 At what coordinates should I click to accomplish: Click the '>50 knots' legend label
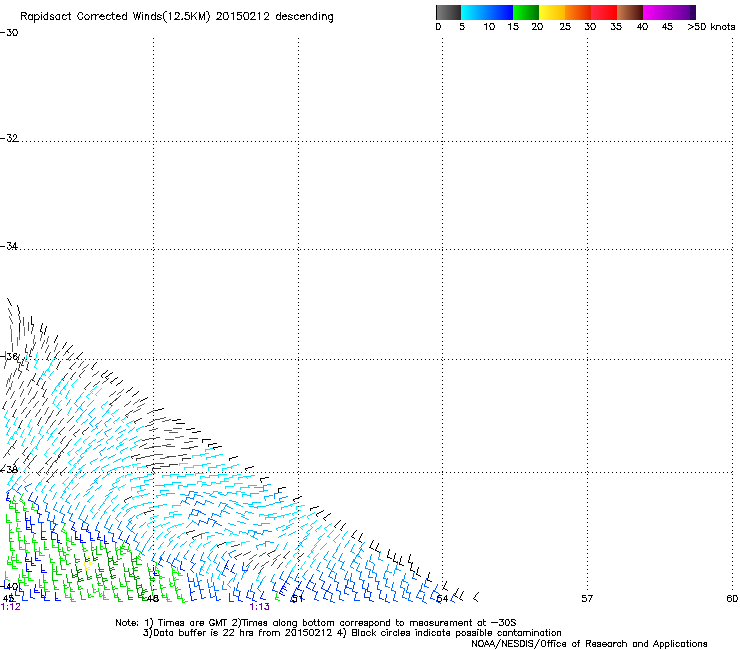711,27
